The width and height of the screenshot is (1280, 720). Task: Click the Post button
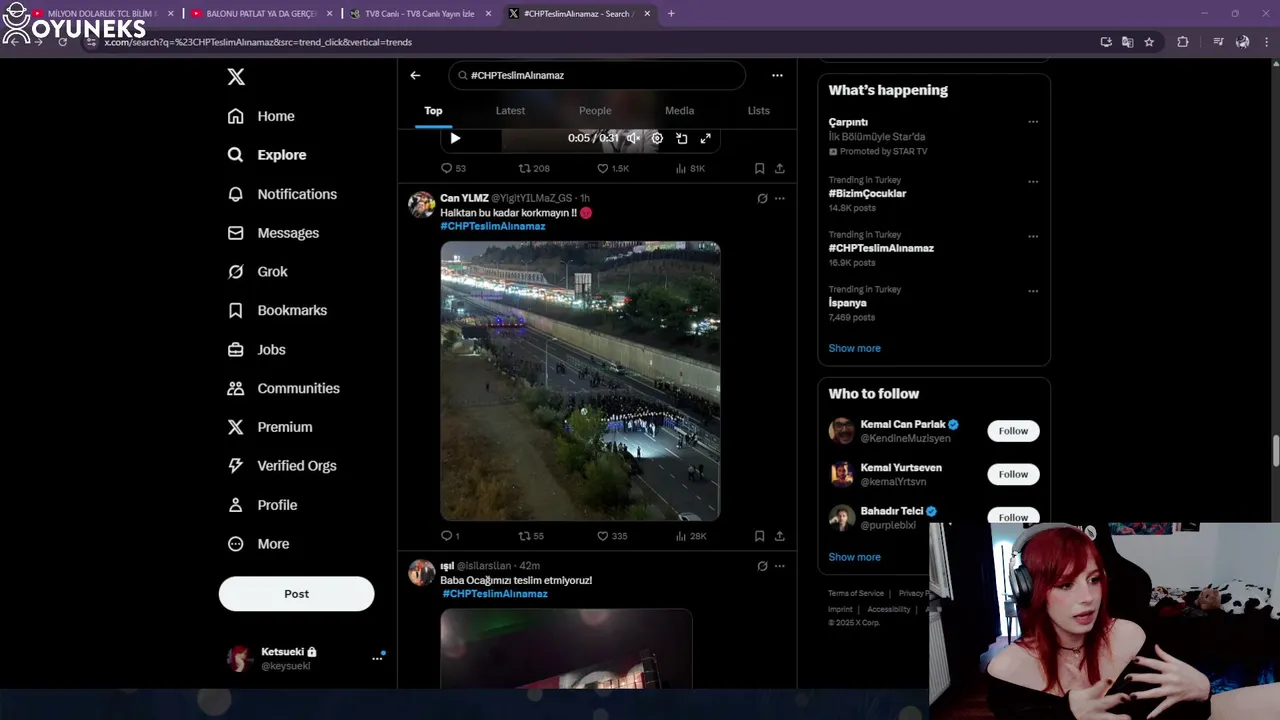(296, 594)
